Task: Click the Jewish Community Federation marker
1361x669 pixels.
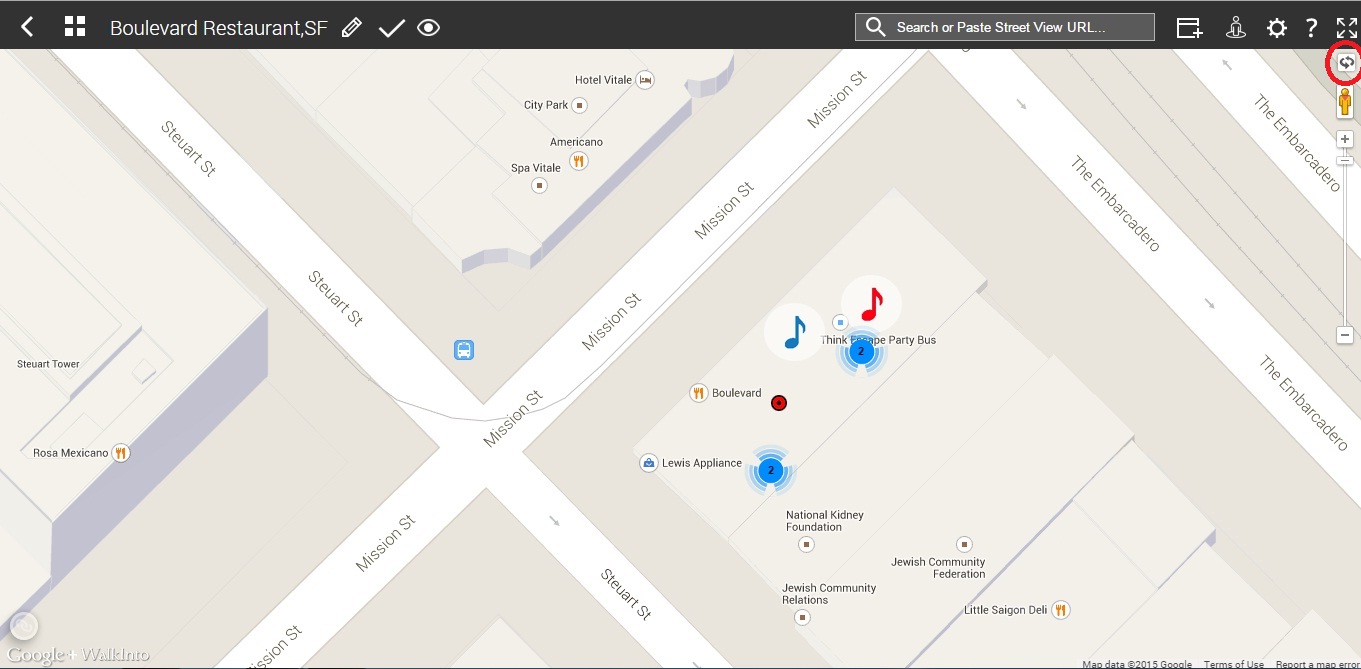Action: pyautogui.click(x=964, y=544)
